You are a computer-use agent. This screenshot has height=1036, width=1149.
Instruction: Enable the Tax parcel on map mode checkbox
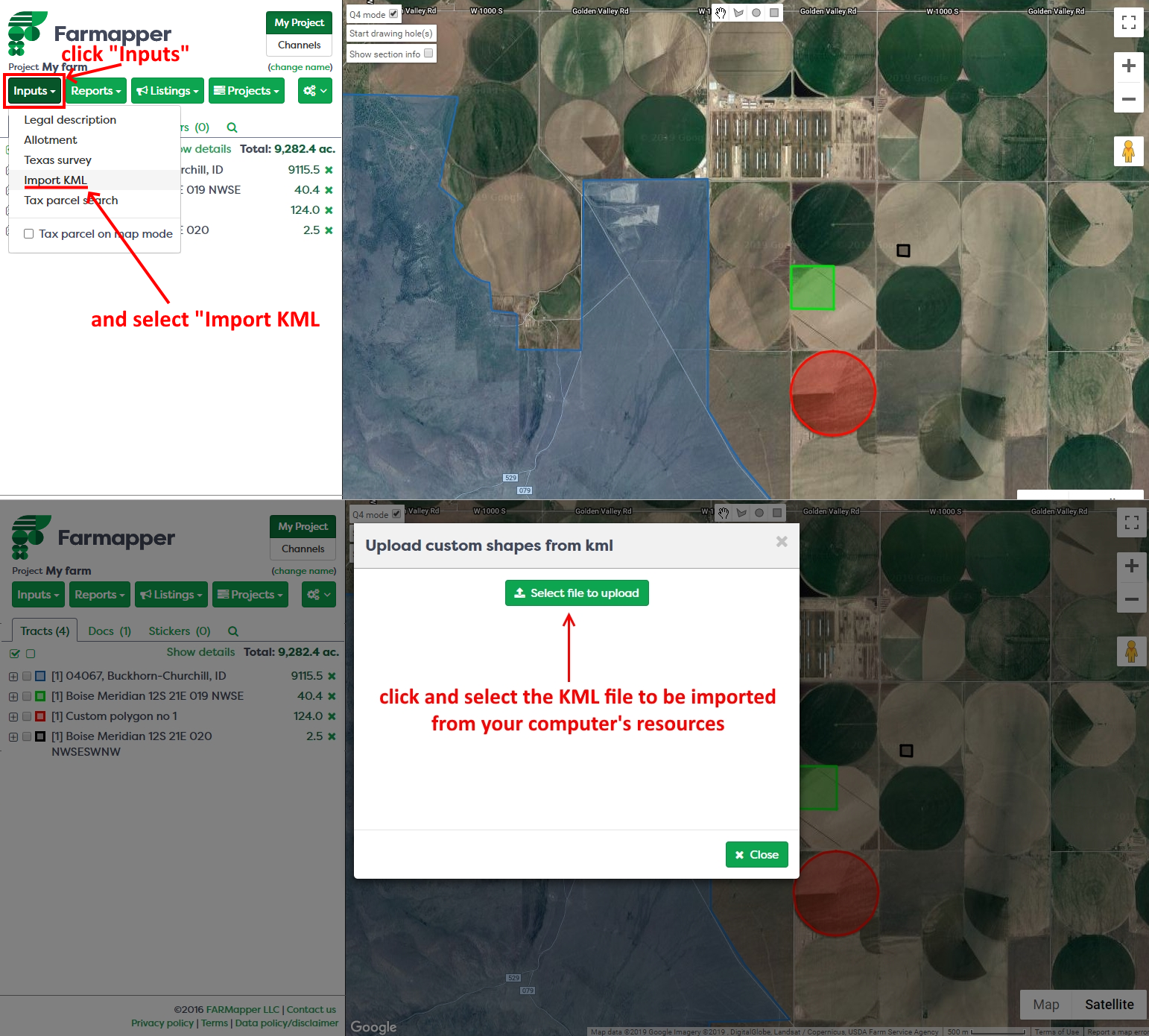click(x=29, y=234)
